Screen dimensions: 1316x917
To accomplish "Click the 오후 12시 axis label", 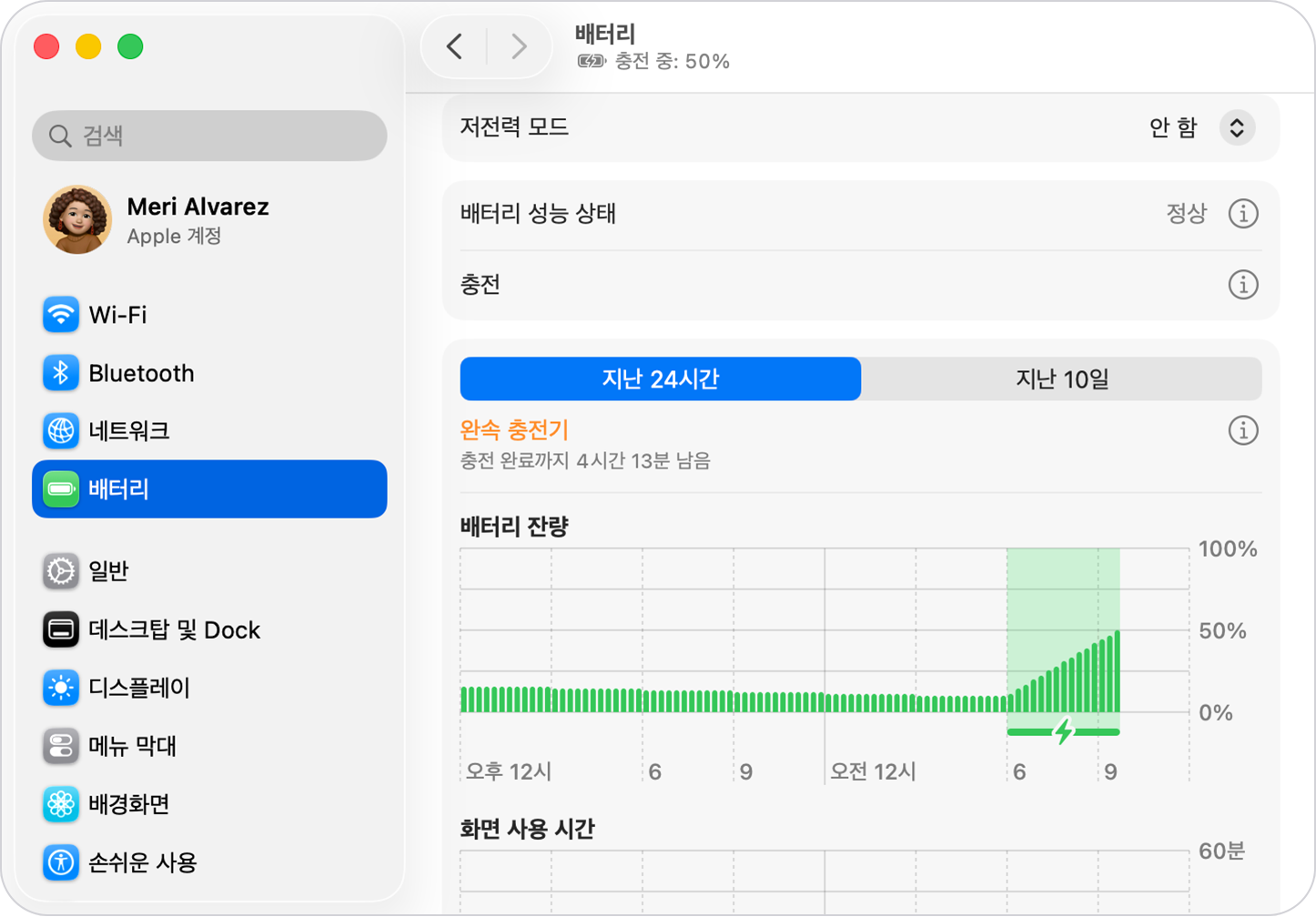I will coord(509,771).
